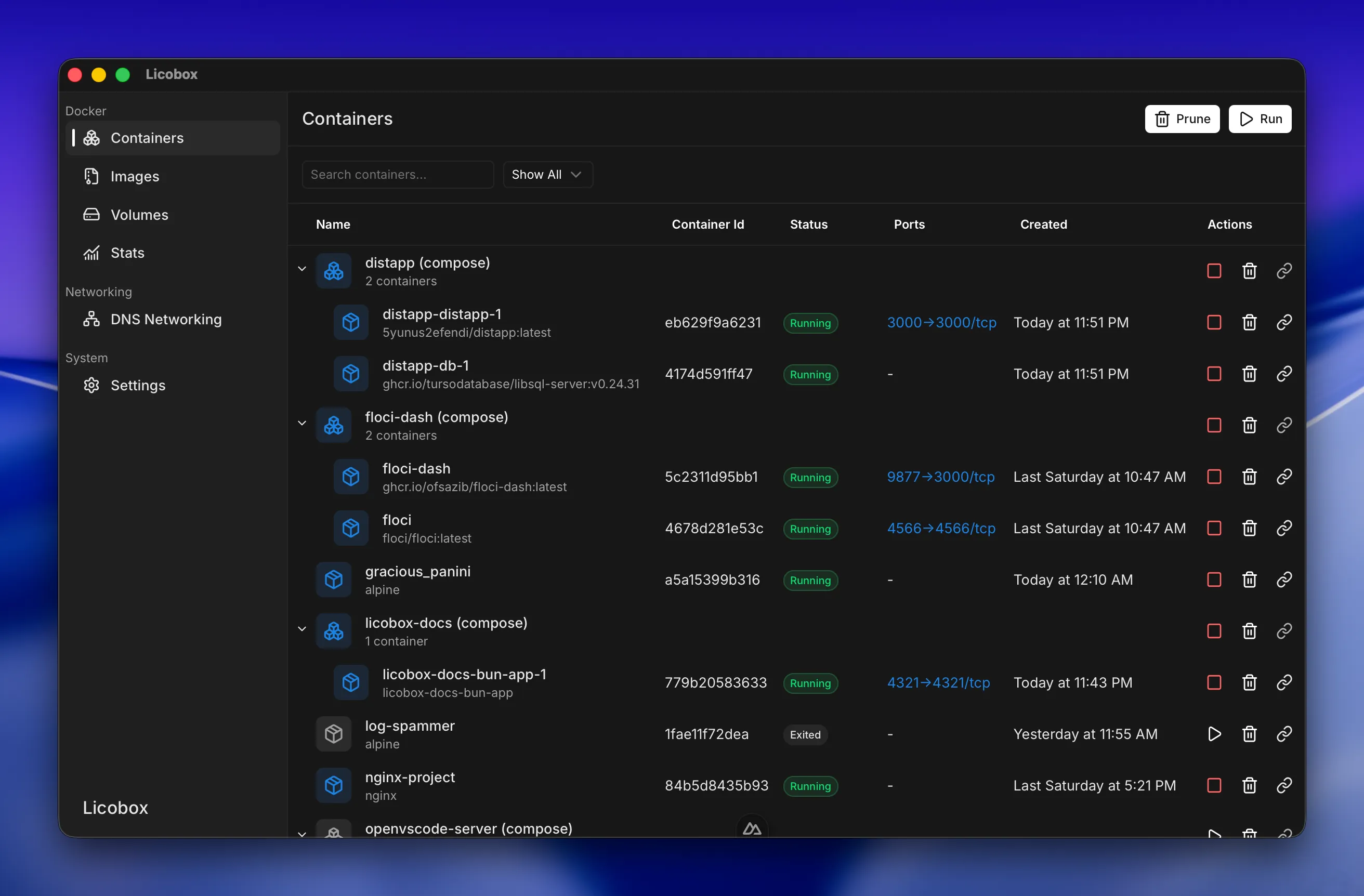Stop the licobox-docs-bun-app-1 container
Screen dimensions: 1364x896
point(1214,683)
